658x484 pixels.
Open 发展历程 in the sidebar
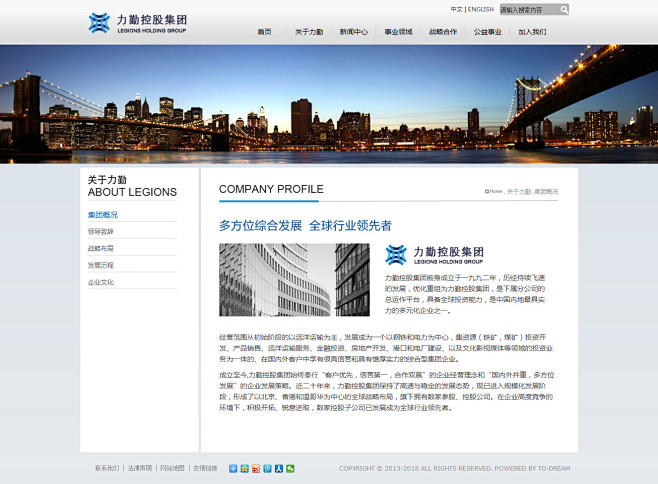pos(101,265)
